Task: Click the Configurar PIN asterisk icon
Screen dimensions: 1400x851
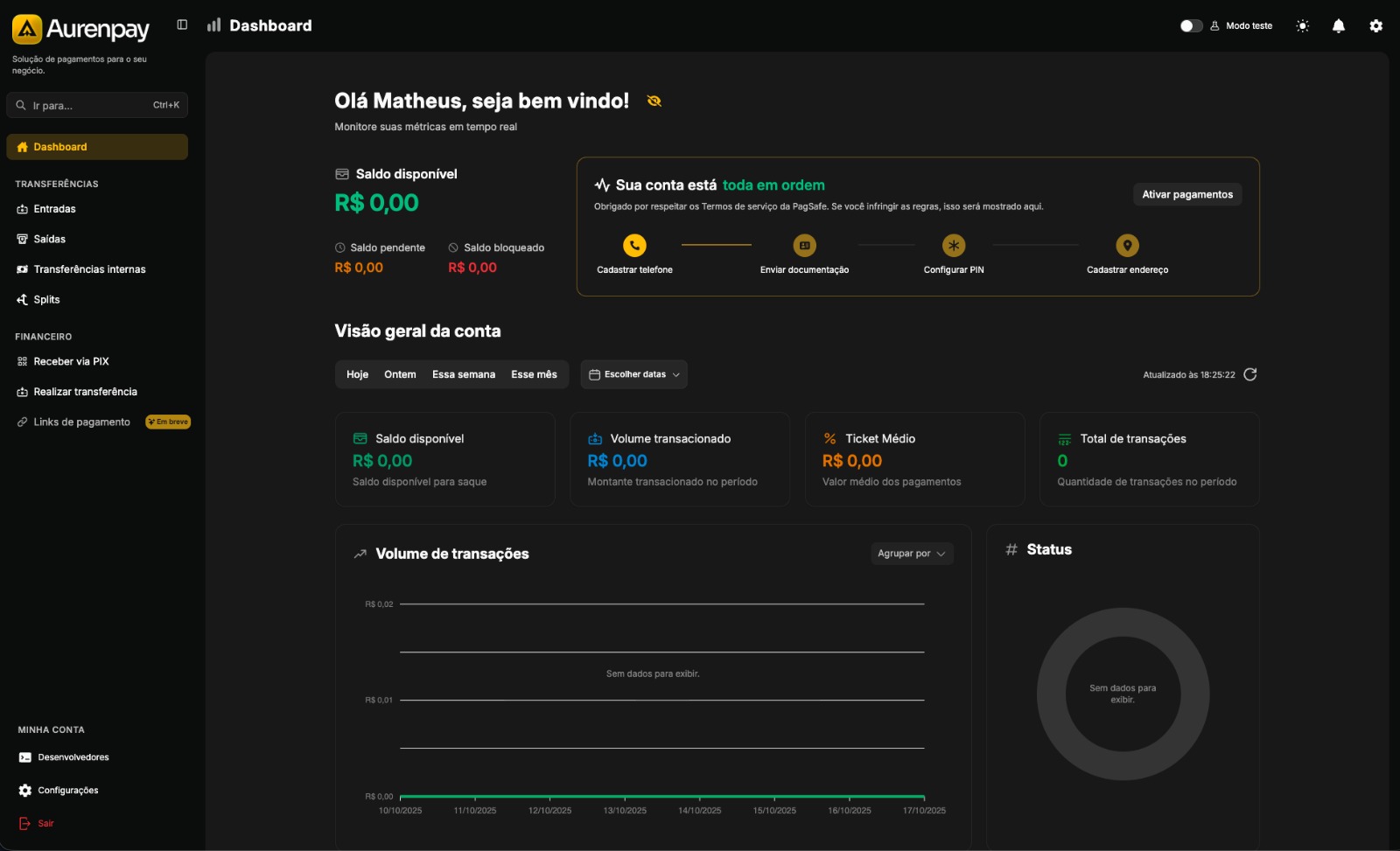Action: 953,246
